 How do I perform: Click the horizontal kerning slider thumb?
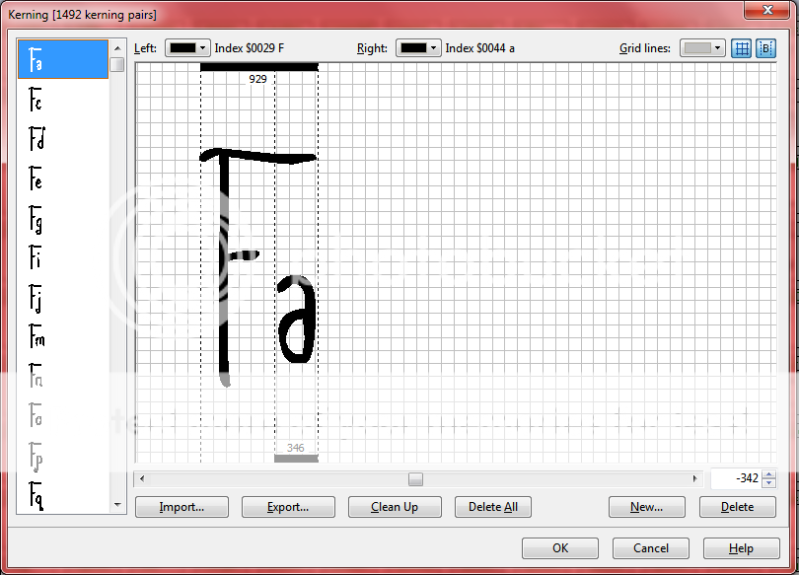[x=415, y=479]
